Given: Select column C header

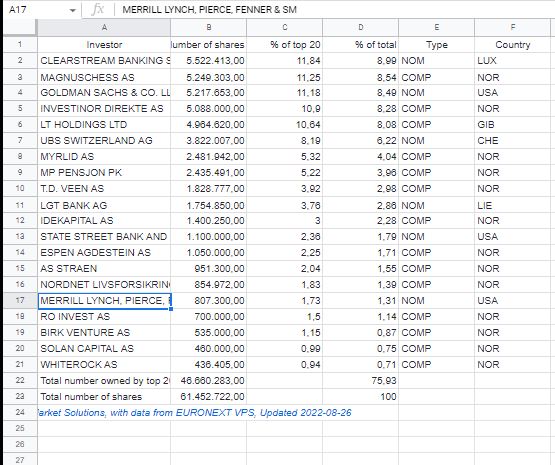Looking at the screenshot, I should (x=285, y=27).
